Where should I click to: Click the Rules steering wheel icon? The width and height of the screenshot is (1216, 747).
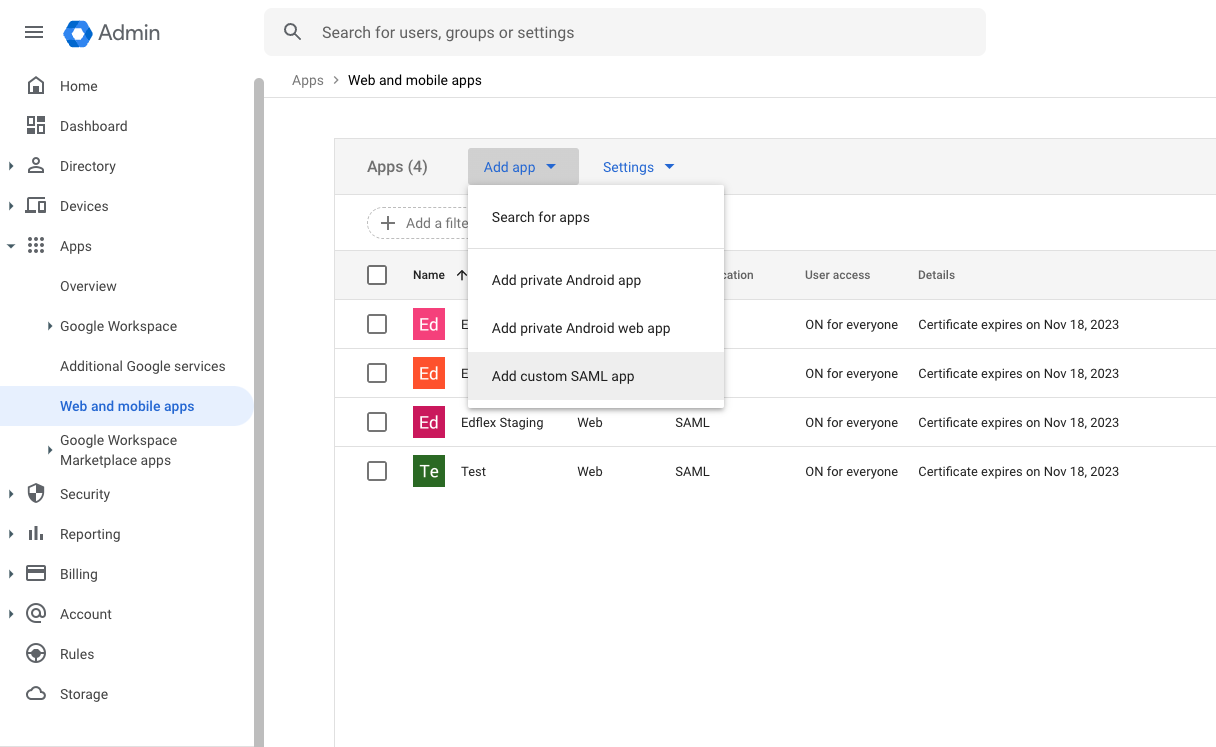(36, 653)
